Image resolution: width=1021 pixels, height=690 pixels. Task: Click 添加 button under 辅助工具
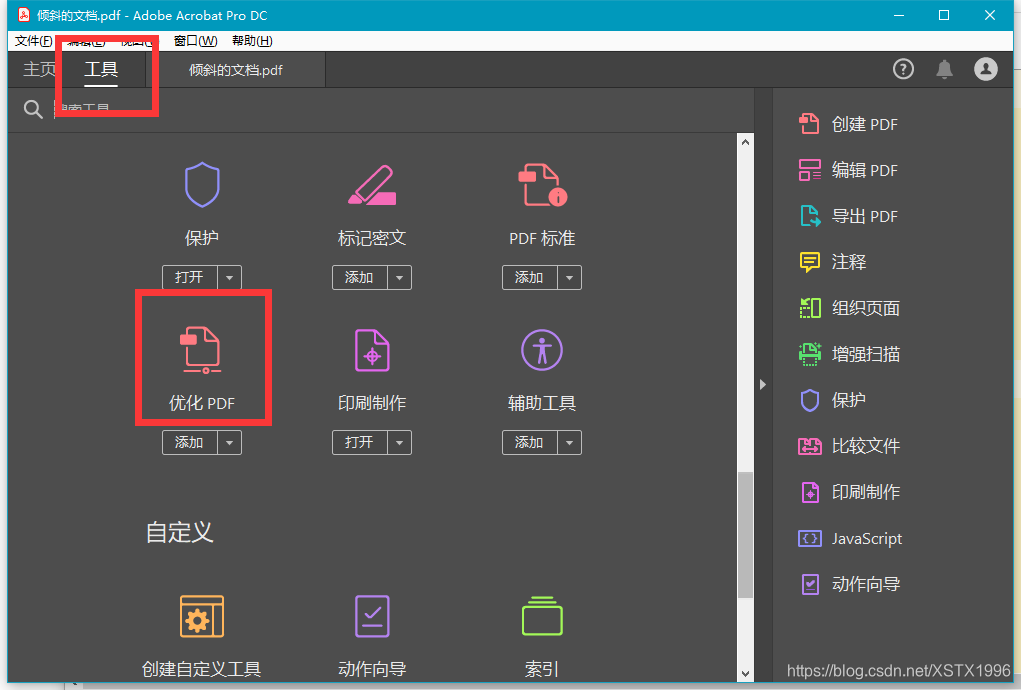pos(529,443)
